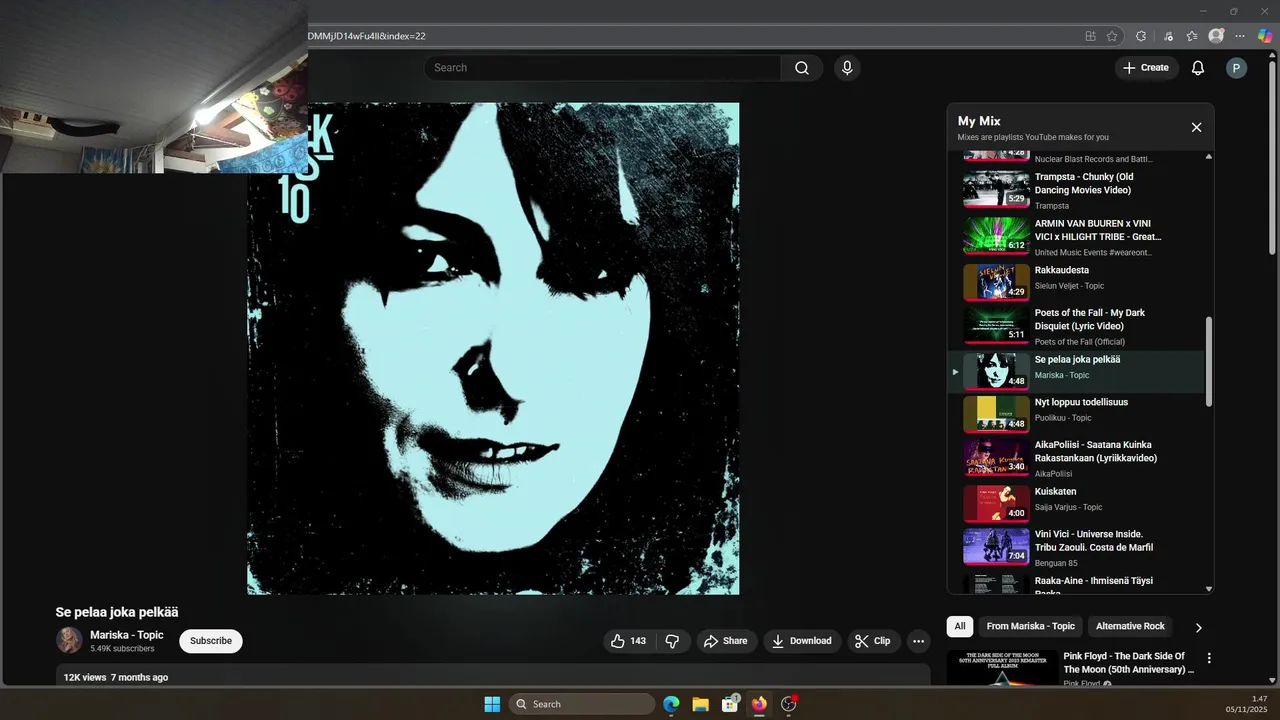
Task: Open the Windows Start menu
Action: tap(492, 704)
